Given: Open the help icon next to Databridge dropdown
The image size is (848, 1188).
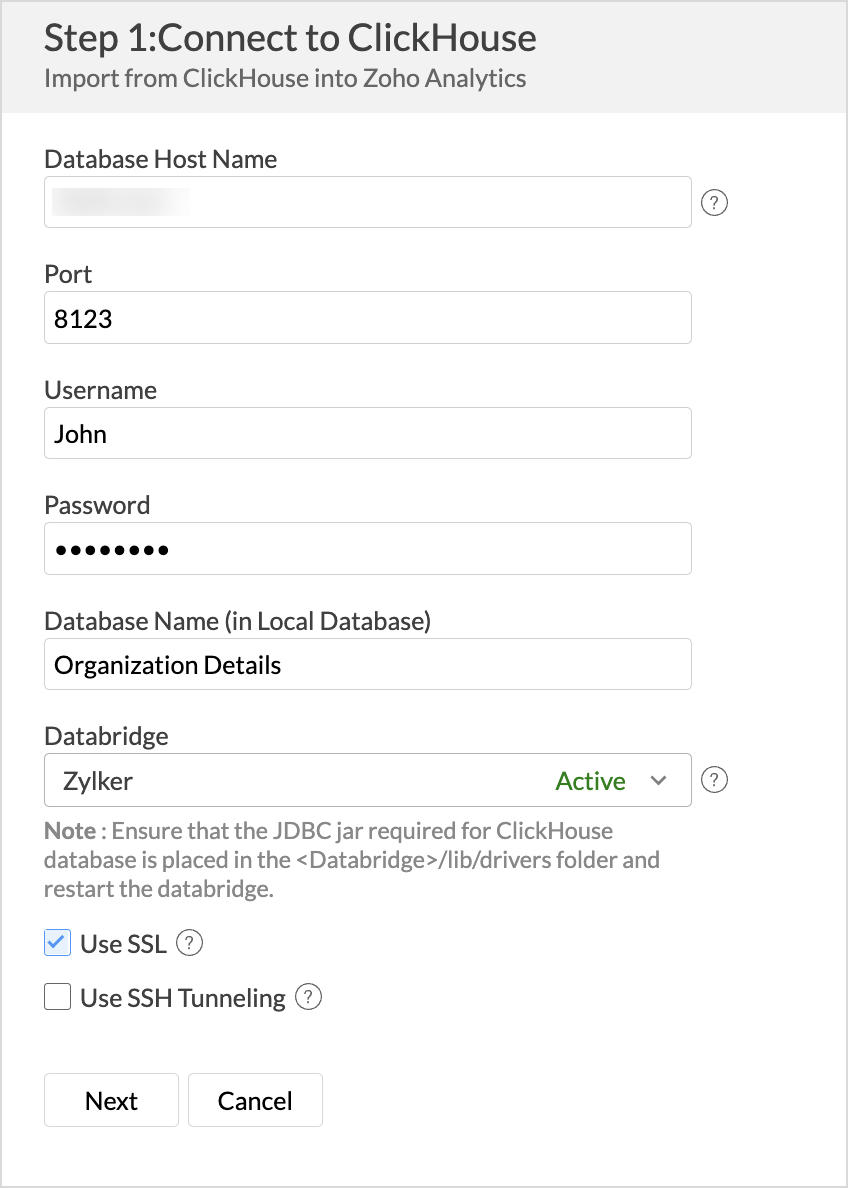Looking at the screenshot, I should click(714, 780).
